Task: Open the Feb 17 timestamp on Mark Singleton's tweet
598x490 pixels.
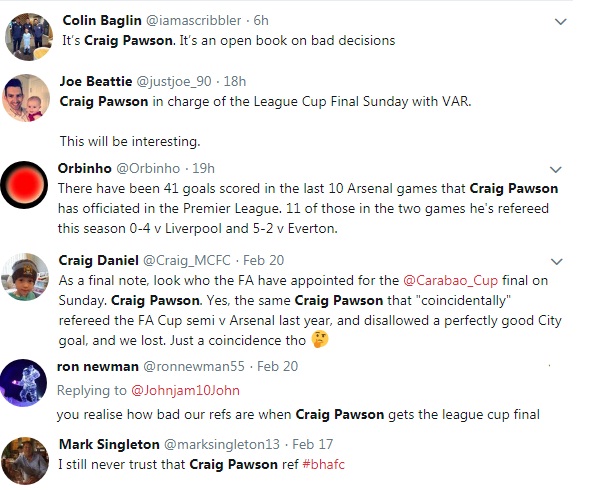Action: [x=312, y=444]
